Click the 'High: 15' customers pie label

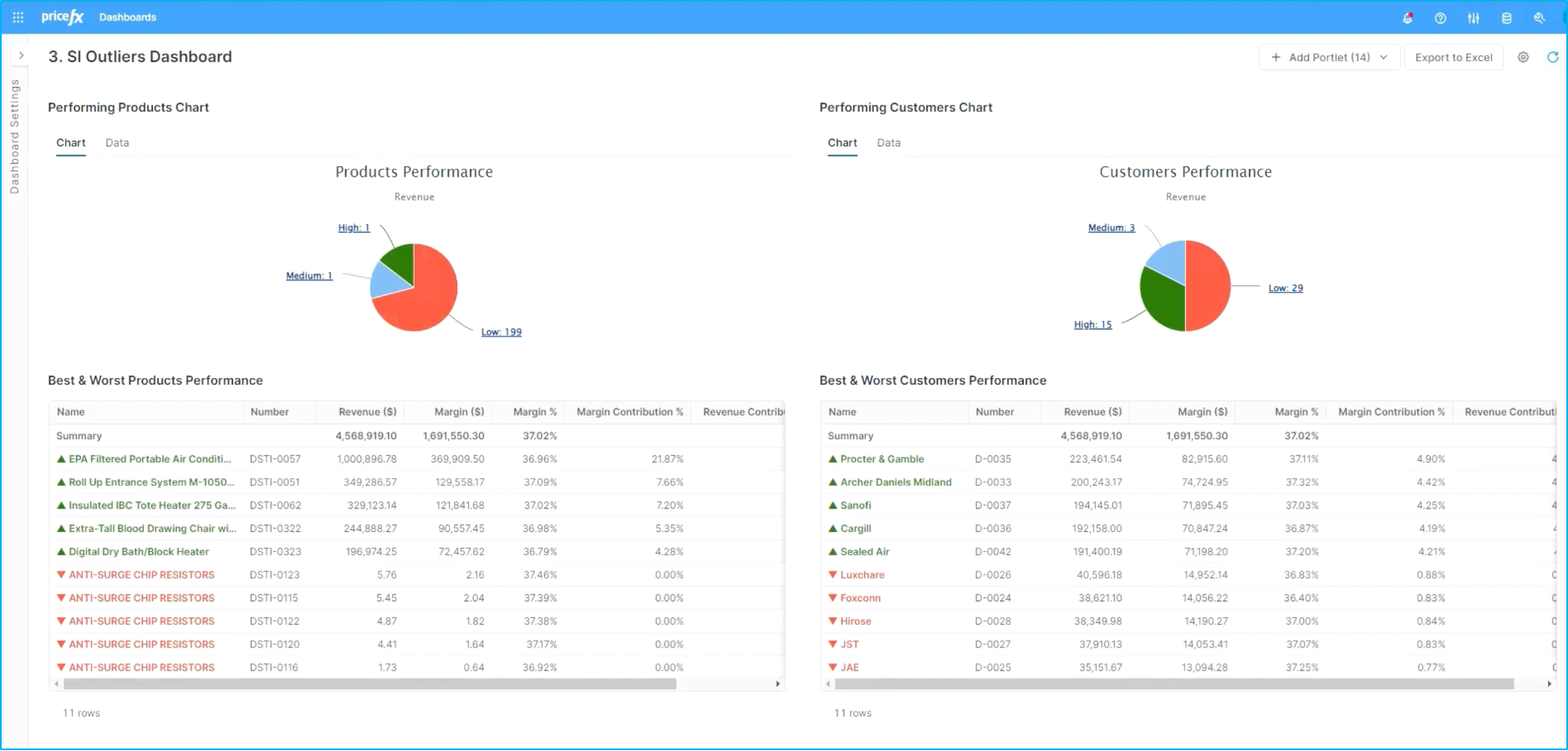(1093, 324)
